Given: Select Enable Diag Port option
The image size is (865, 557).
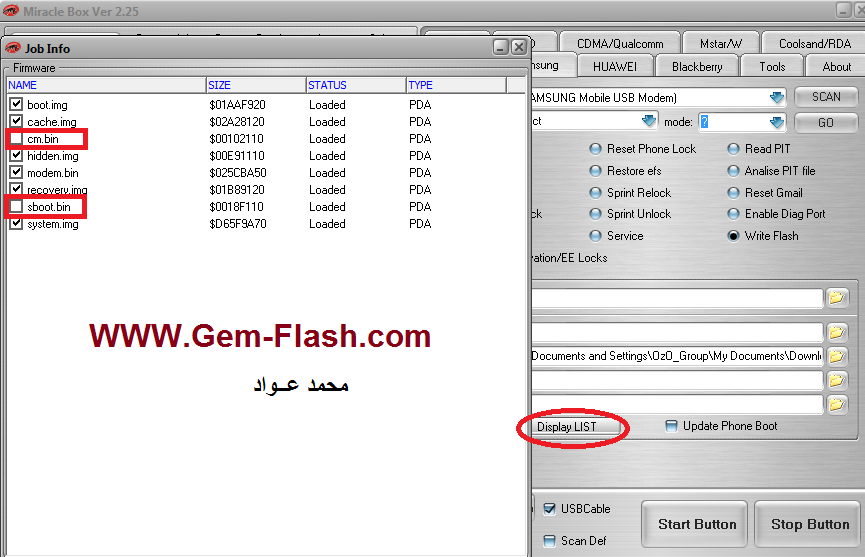Looking at the screenshot, I should point(733,214).
